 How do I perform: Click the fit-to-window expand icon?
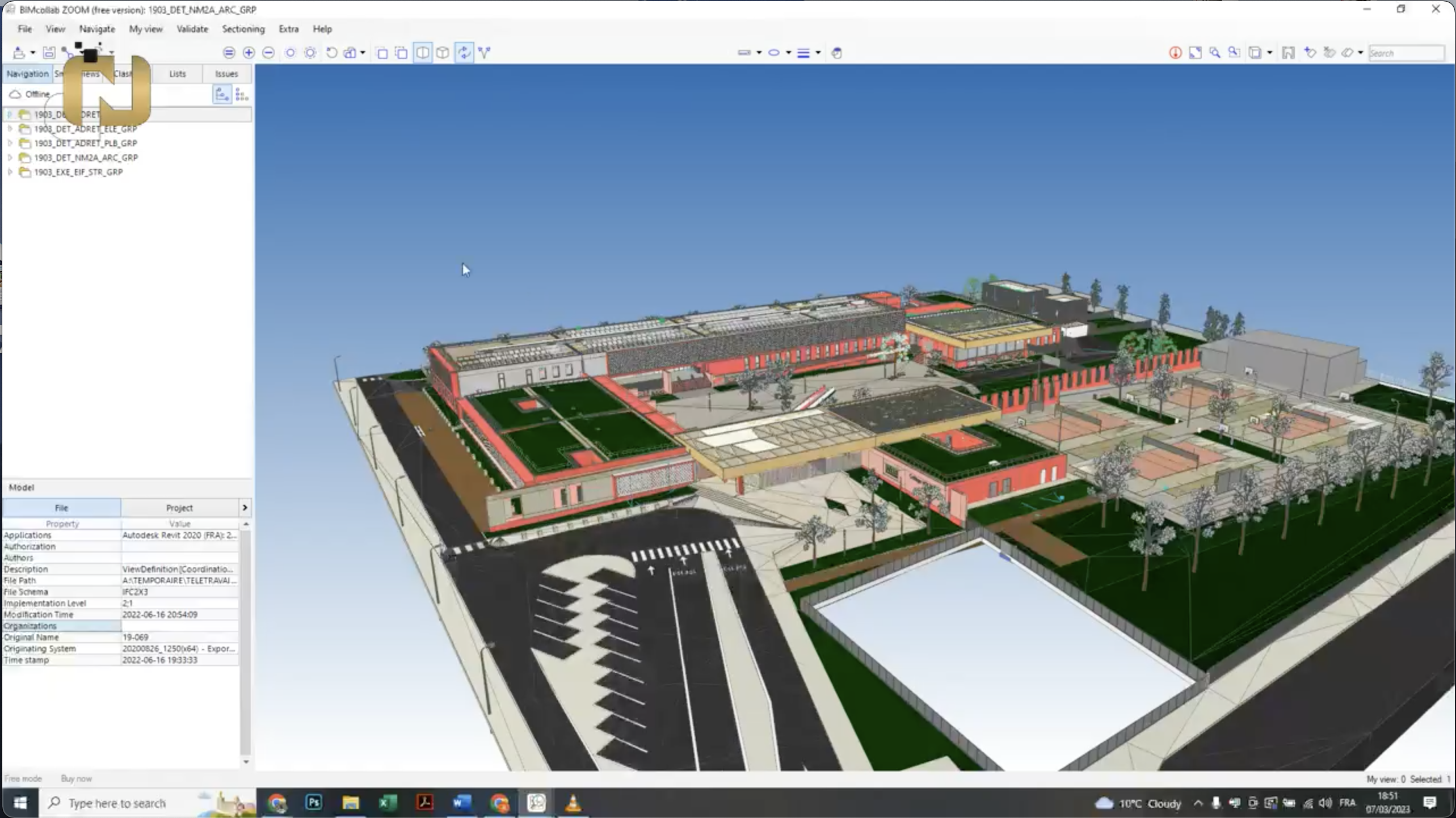[x=1195, y=53]
